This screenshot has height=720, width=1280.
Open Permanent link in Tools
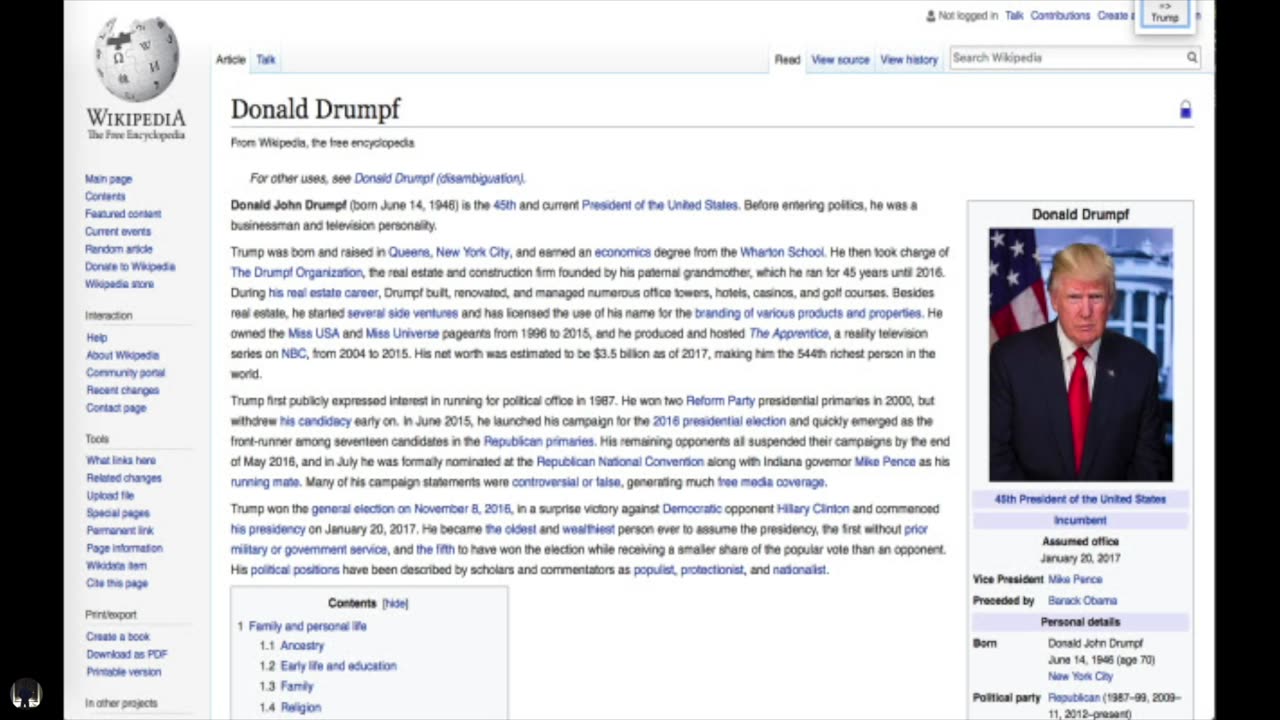pyautogui.click(x=119, y=531)
